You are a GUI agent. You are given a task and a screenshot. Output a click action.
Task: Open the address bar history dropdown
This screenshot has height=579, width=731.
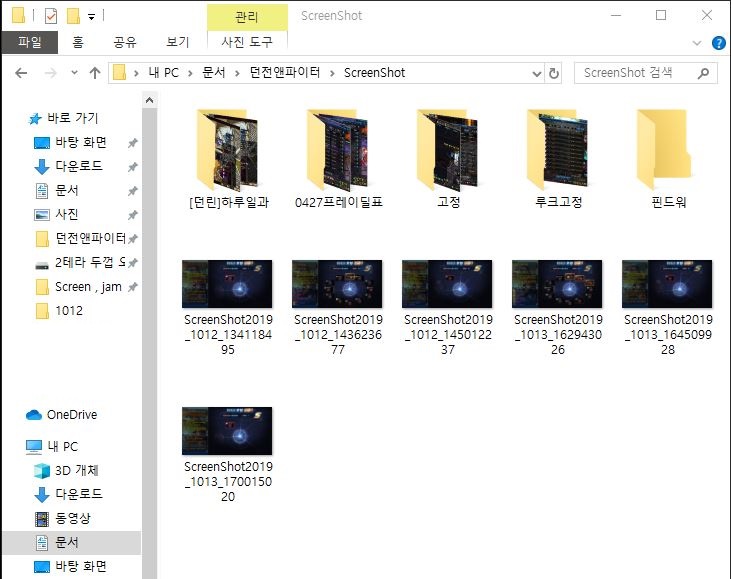(537, 73)
